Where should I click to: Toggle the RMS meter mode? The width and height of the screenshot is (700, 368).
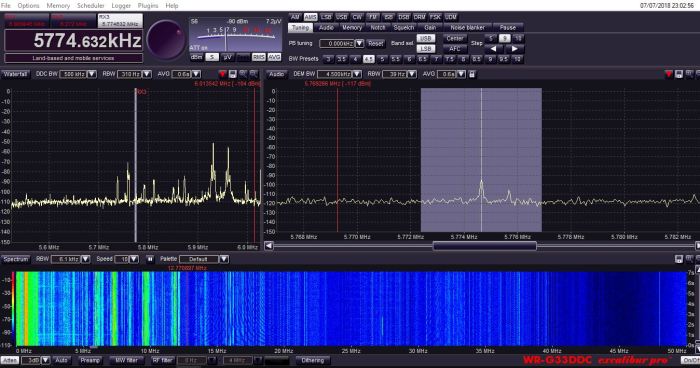pyautogui.click(x=258, y=57)
